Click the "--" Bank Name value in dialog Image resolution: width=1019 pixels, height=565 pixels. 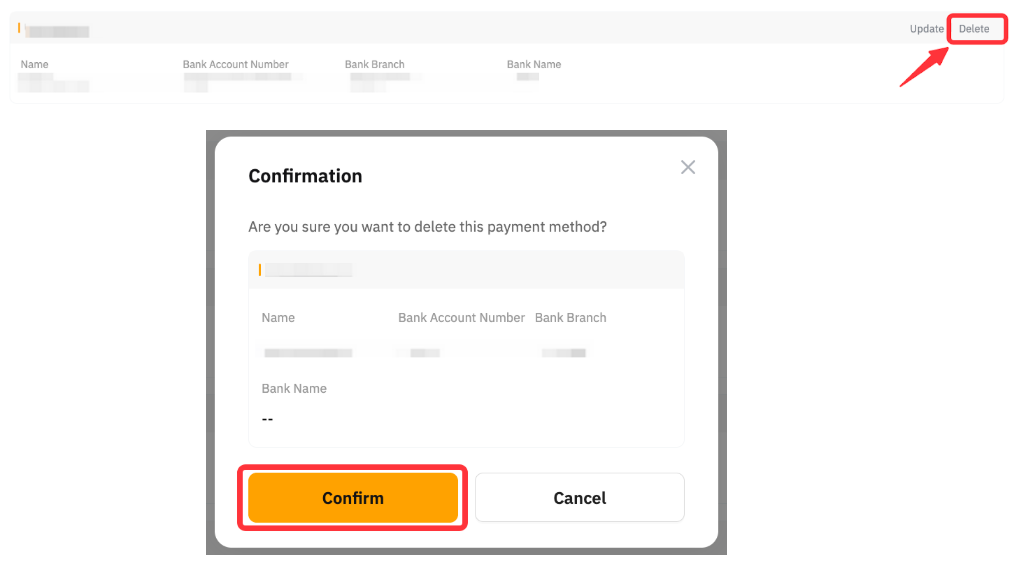pyautogui.click(x=267, y=419)
